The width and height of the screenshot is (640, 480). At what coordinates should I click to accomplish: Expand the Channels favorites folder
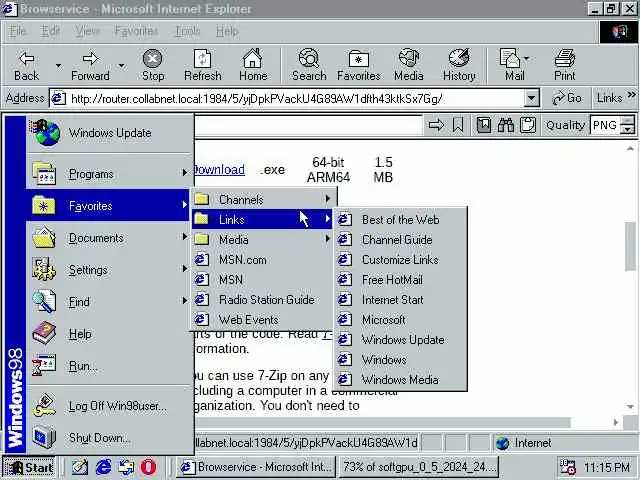262,200
